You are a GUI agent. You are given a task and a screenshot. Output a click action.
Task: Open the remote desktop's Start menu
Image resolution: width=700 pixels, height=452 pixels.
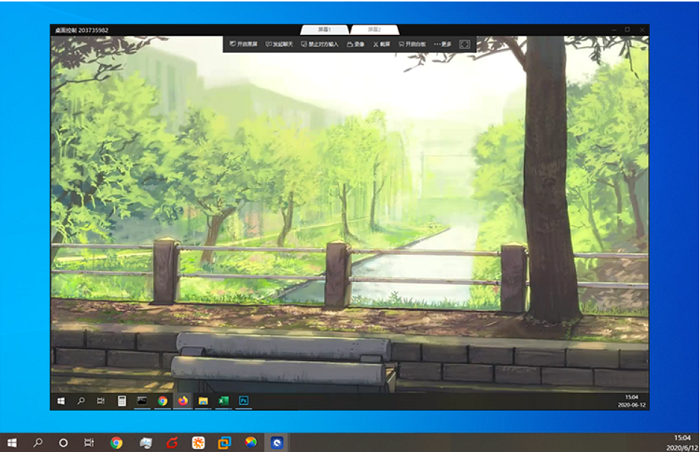click(x=61, y=401)
